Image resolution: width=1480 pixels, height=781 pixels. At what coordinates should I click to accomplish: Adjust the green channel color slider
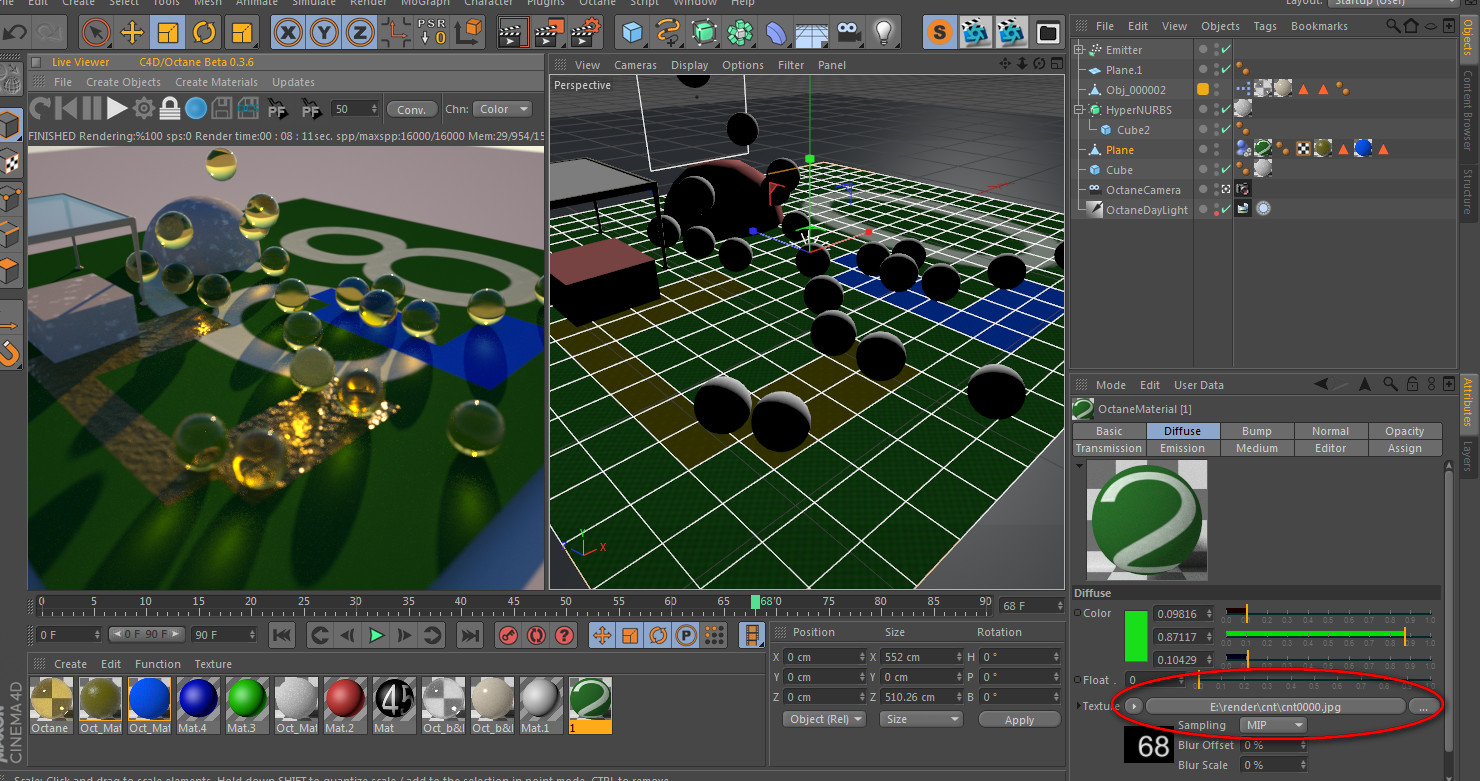point(1329,636)
